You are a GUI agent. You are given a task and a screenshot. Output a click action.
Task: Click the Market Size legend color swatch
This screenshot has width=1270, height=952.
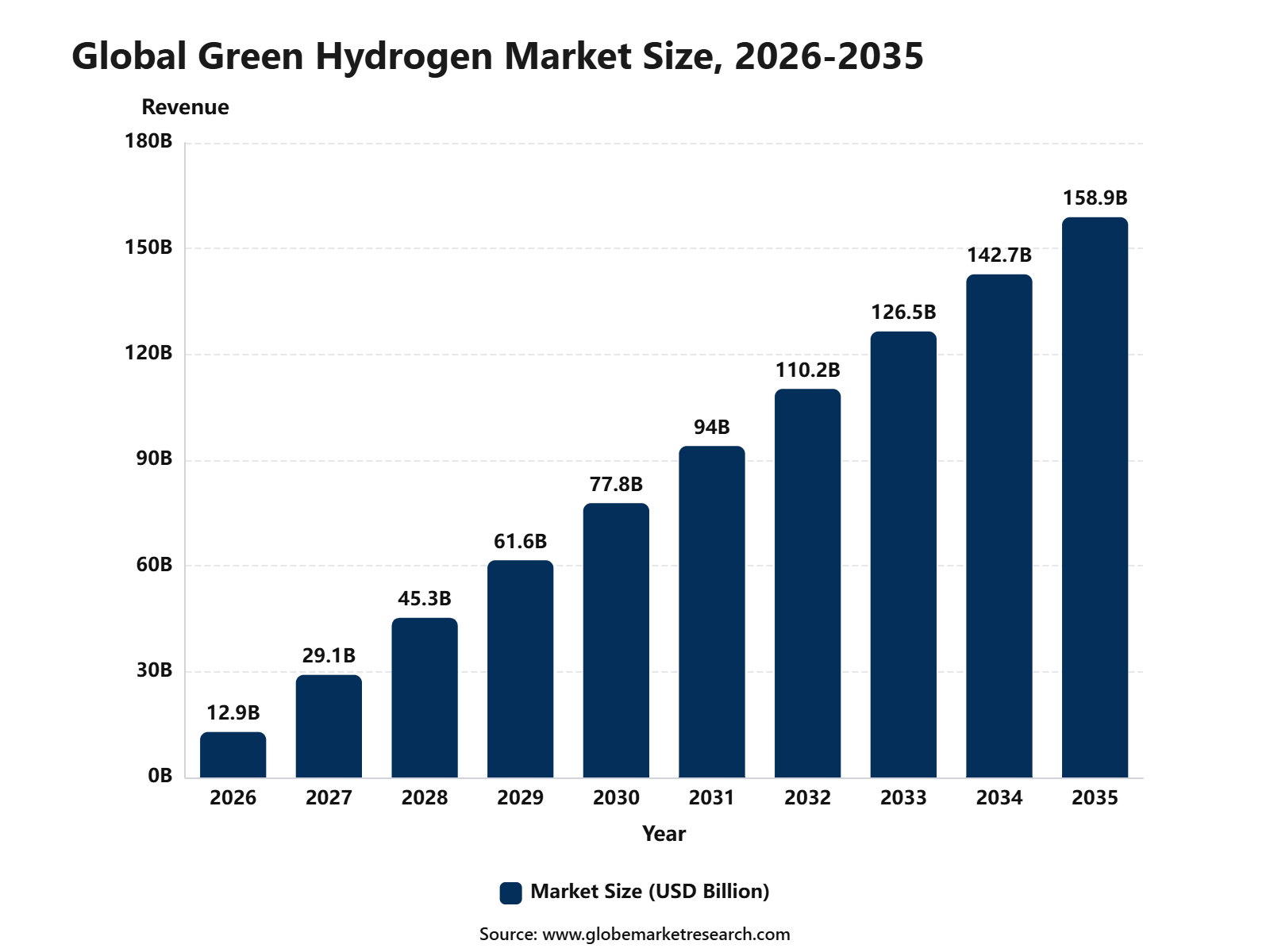point(510,892)
